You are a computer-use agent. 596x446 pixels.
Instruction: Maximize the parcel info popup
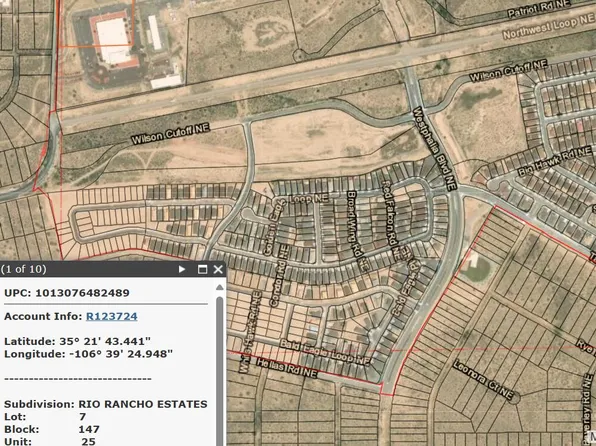pos(203,269)
